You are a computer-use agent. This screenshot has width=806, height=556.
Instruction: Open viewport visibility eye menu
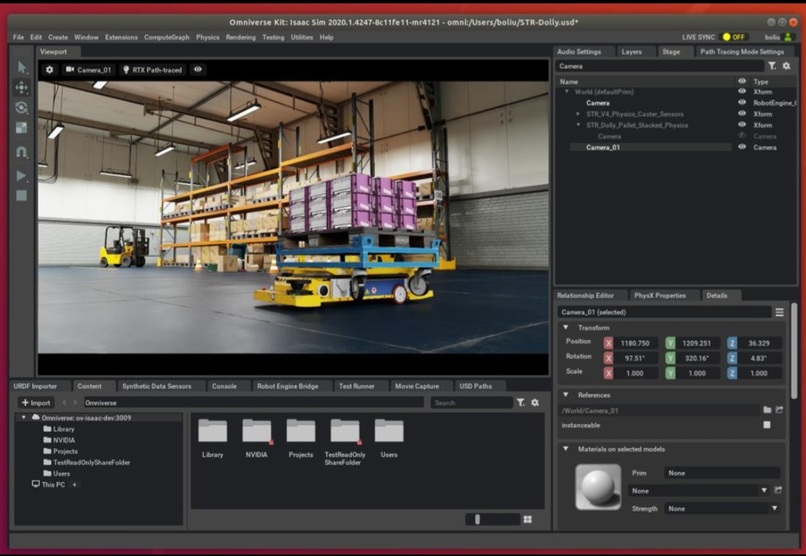[x=198, y=69]
